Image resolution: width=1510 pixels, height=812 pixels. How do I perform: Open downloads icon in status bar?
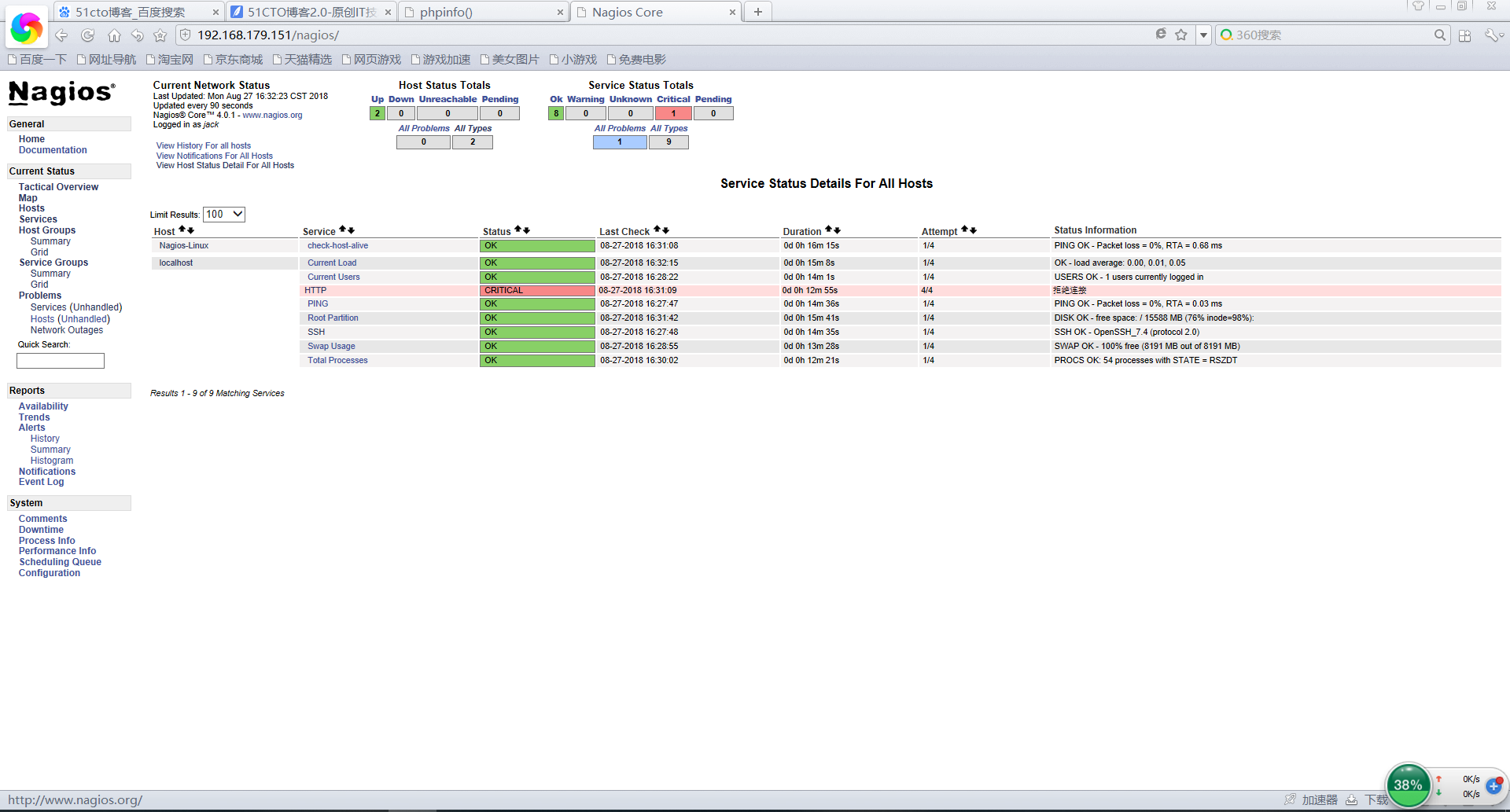[x=1351, y=799]
